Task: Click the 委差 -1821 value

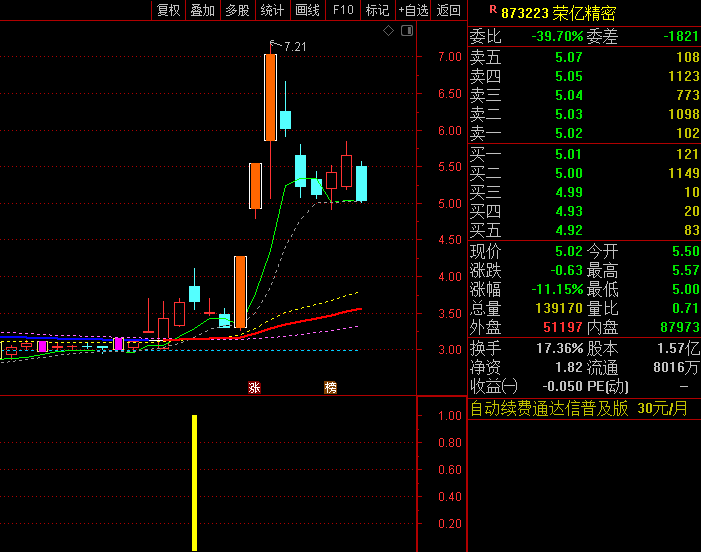Action: [681, 36]
